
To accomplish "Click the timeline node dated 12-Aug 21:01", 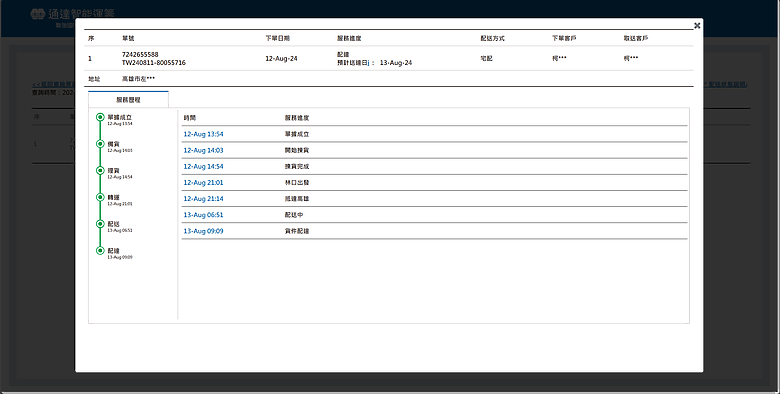I will tap(100, 197).
